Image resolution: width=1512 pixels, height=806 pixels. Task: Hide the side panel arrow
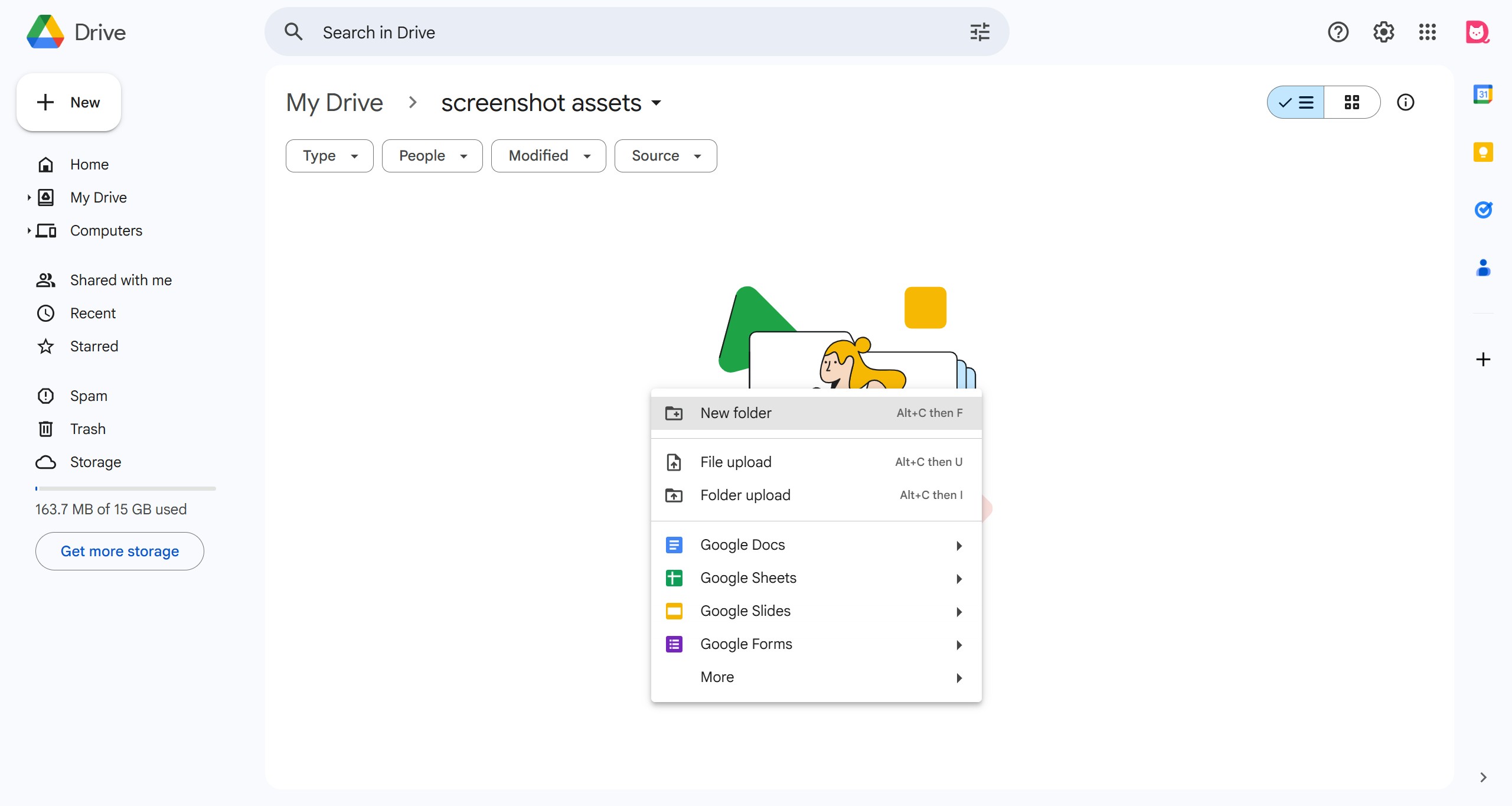click(1483, 777)
